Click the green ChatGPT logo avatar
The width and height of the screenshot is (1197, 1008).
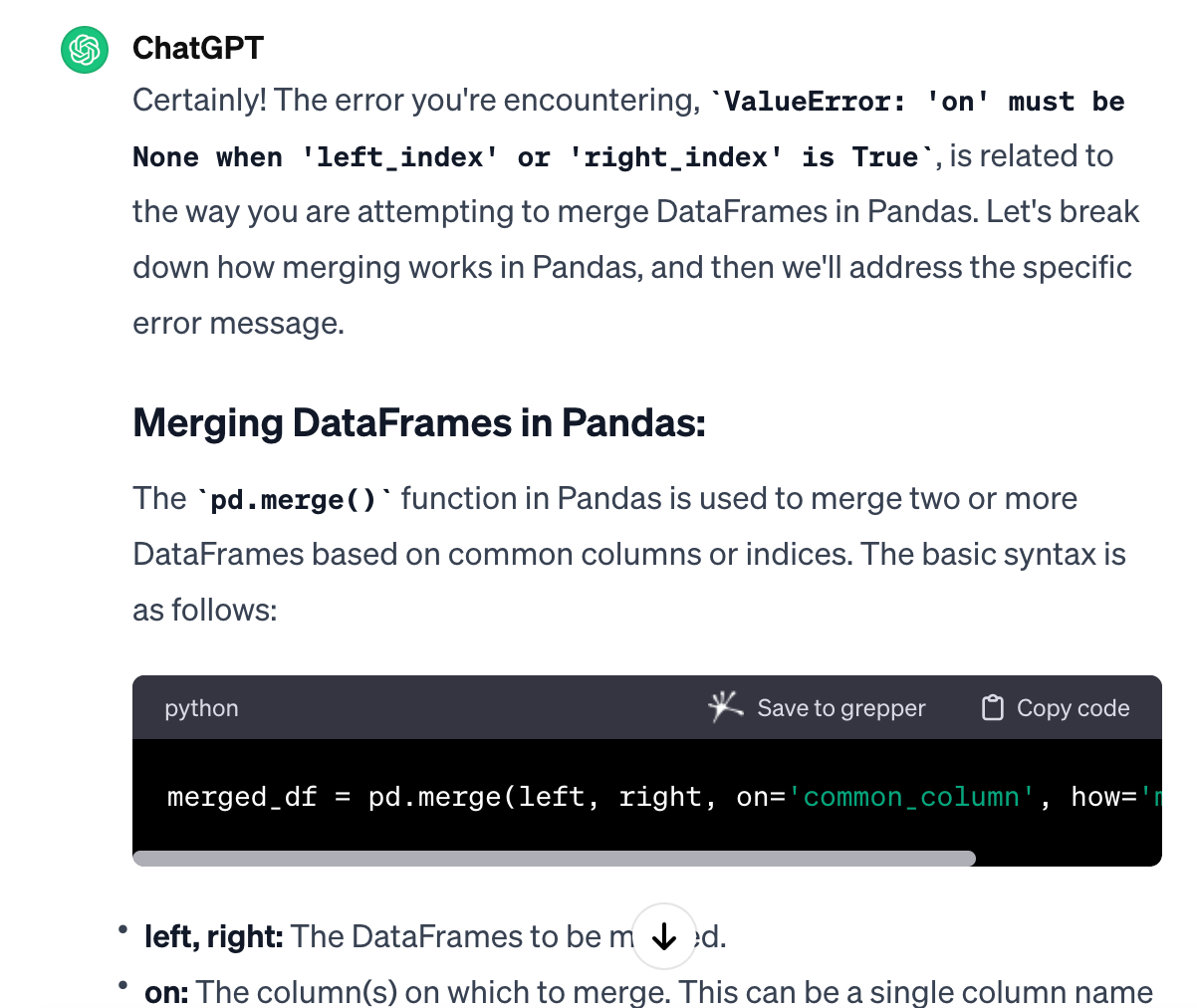[x=85, y=49]
